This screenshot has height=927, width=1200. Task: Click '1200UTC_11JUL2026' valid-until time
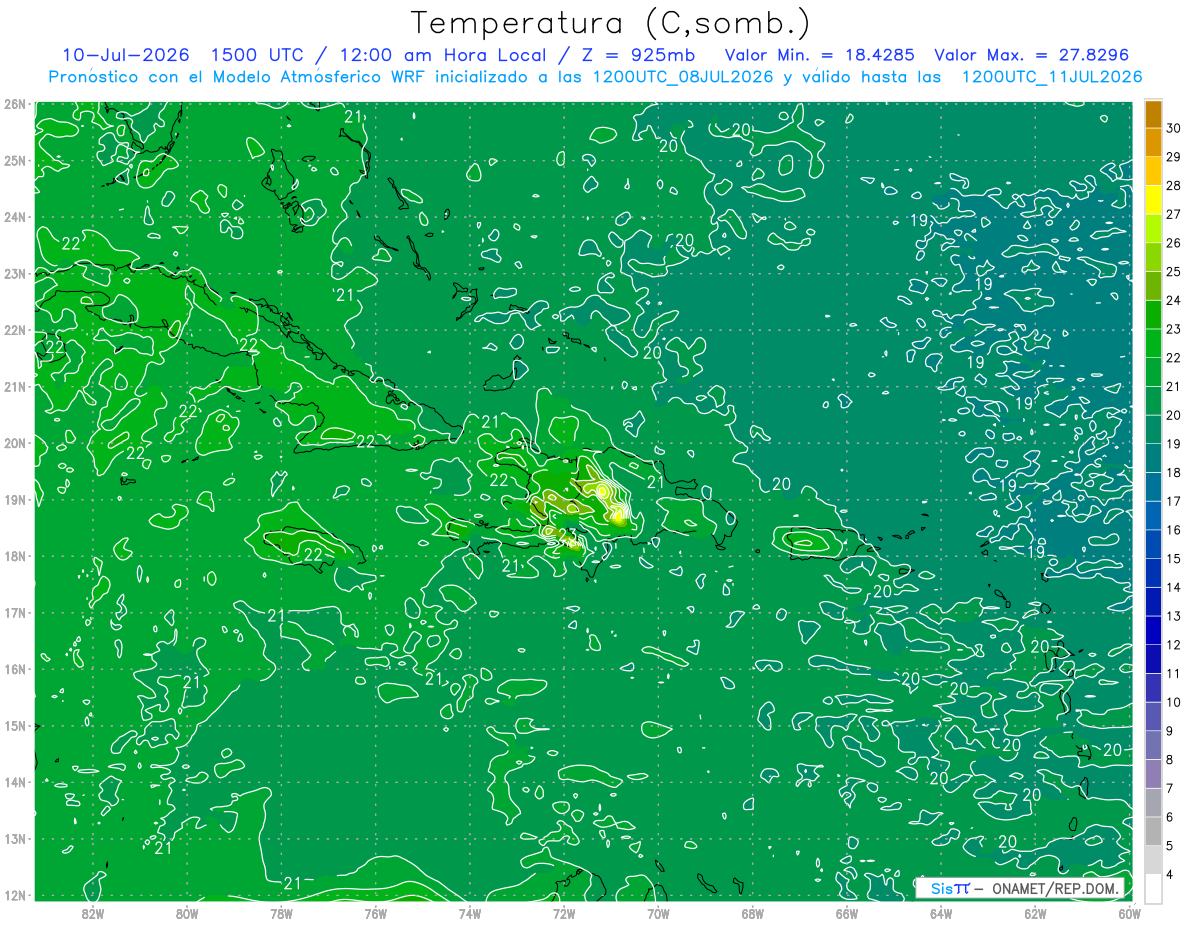click(x=1051, y=77)
